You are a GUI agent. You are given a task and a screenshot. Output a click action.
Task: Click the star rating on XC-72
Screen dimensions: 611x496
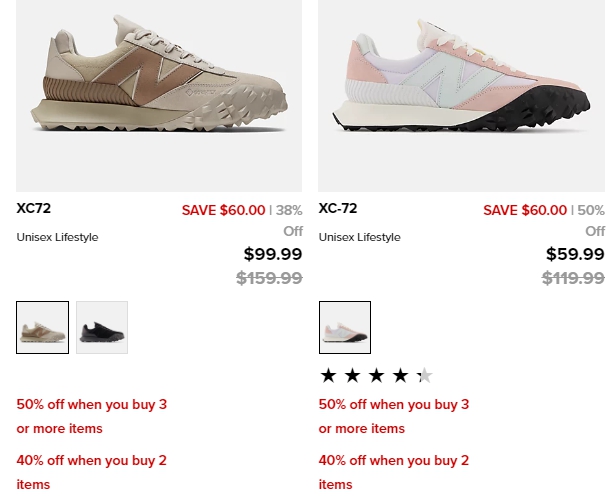point(376,376)
